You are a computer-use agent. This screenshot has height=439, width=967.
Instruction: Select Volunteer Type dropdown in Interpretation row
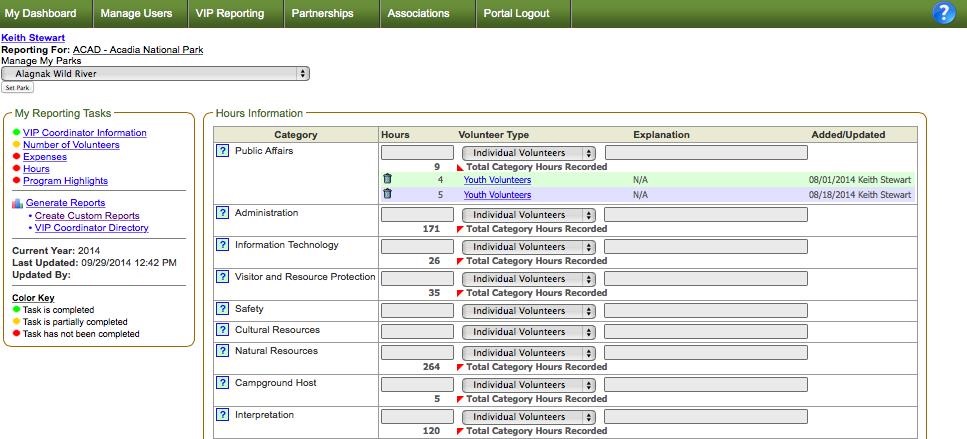(529, 417)
